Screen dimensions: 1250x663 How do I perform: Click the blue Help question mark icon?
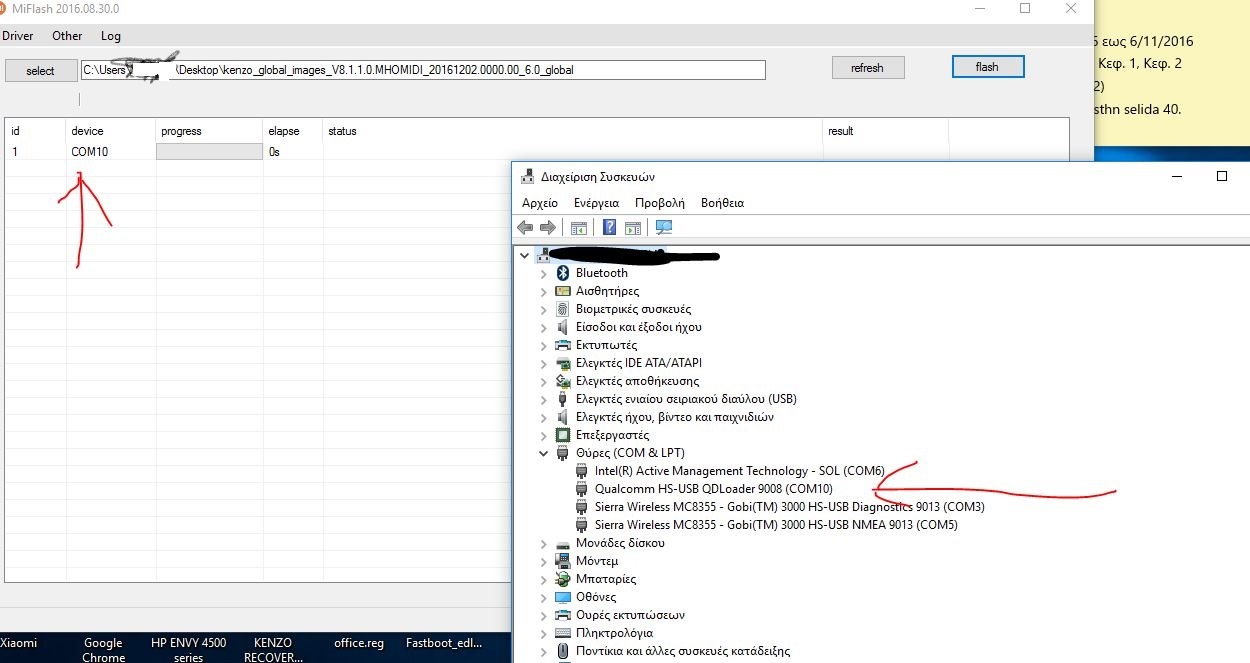coord(609,227)
